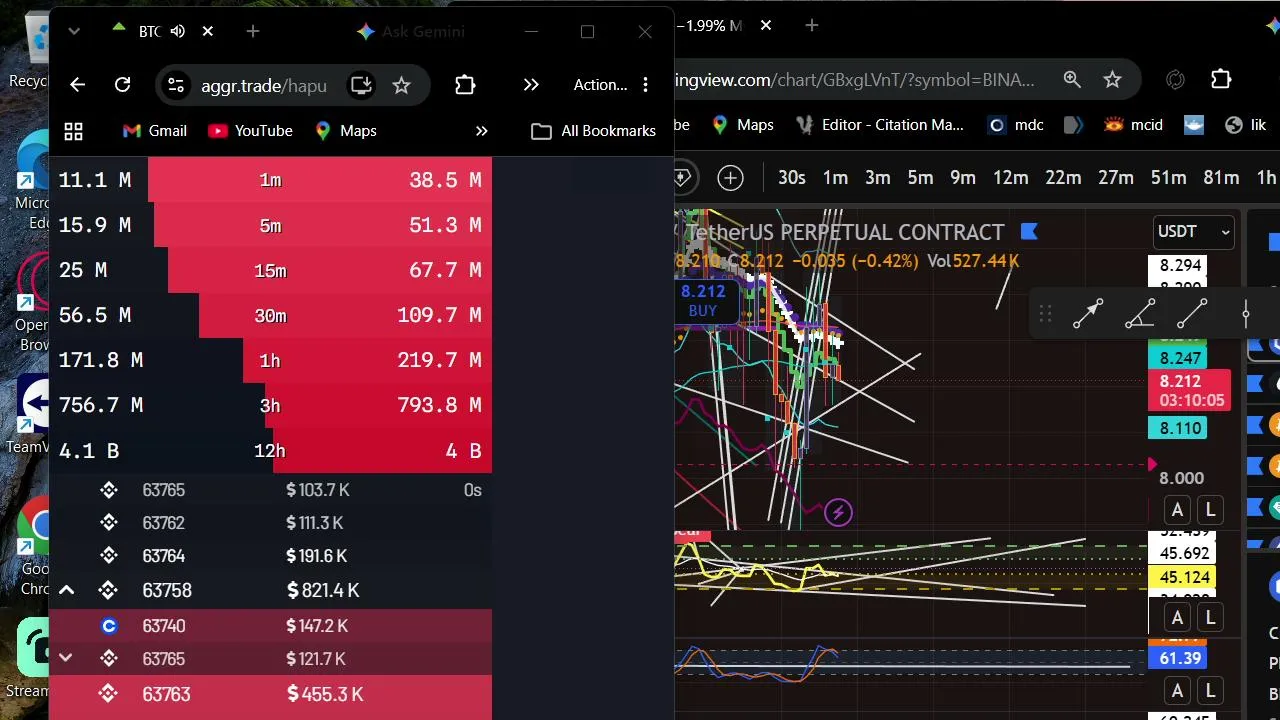Screen dimensions: 1280x720
Task: Switch chart to 12m timeframe
Action: (x=1011, y=178)
